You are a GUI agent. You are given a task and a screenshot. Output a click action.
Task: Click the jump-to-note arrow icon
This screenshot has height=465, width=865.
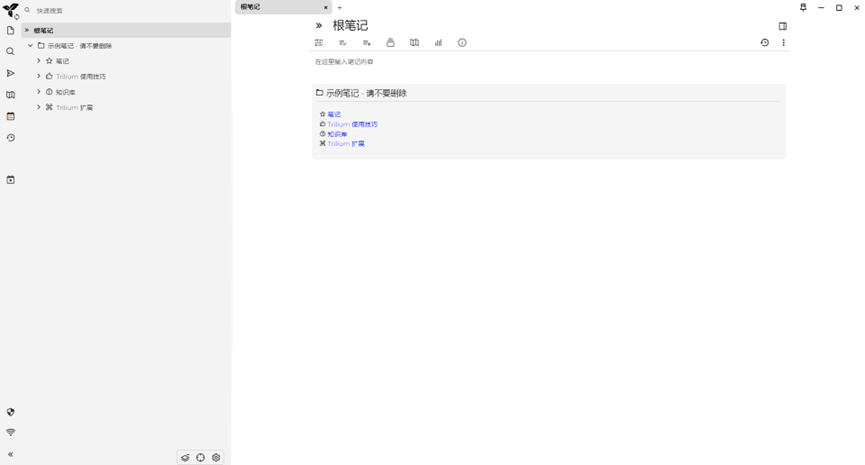pos(11,73)
